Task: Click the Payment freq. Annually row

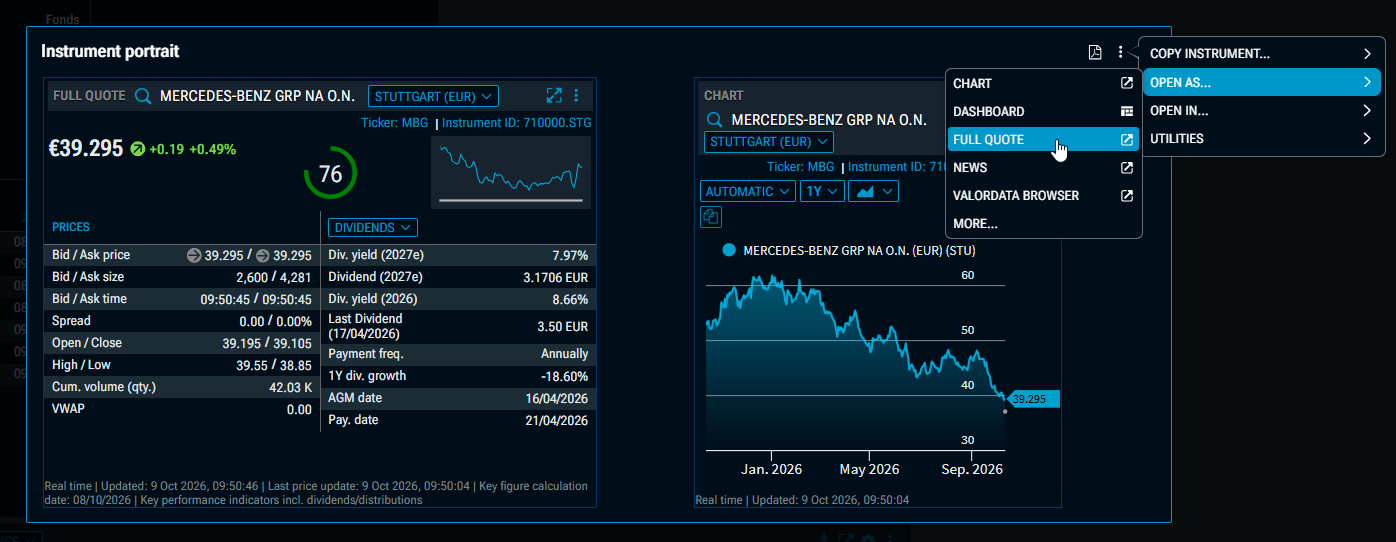Action: [458, 354]
